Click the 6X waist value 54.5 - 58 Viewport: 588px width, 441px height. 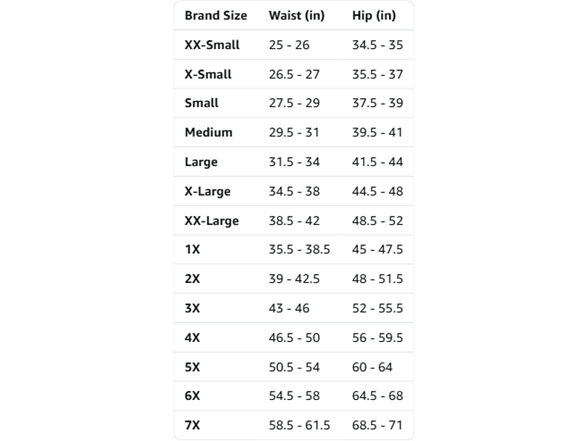coord(294,396)
